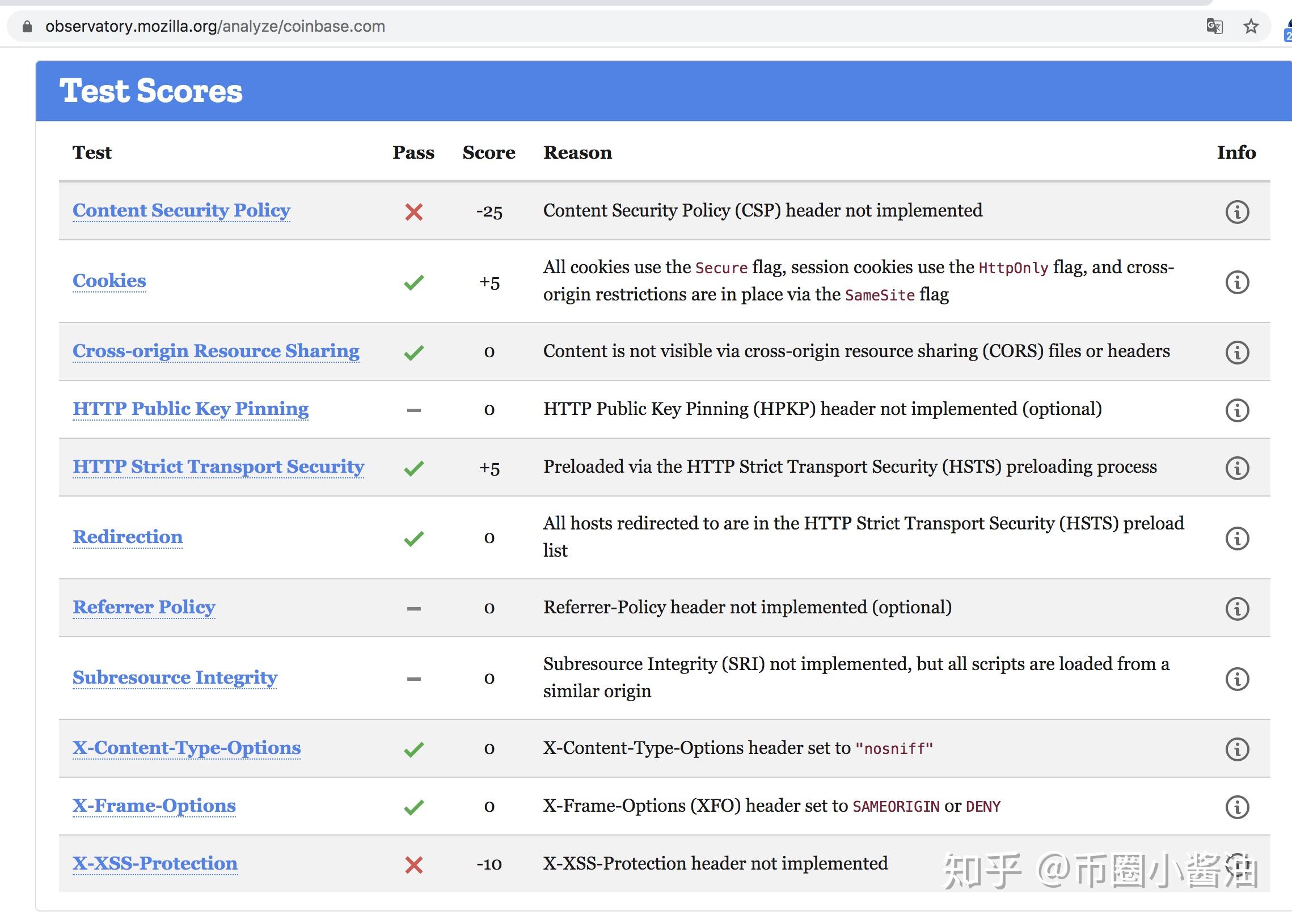Image resolution: width=1292 pixels, height=924 pixels.
Task: Click red X fail mark for Content Security Policy
Action: pyautogui.click(x=414, y=211)
